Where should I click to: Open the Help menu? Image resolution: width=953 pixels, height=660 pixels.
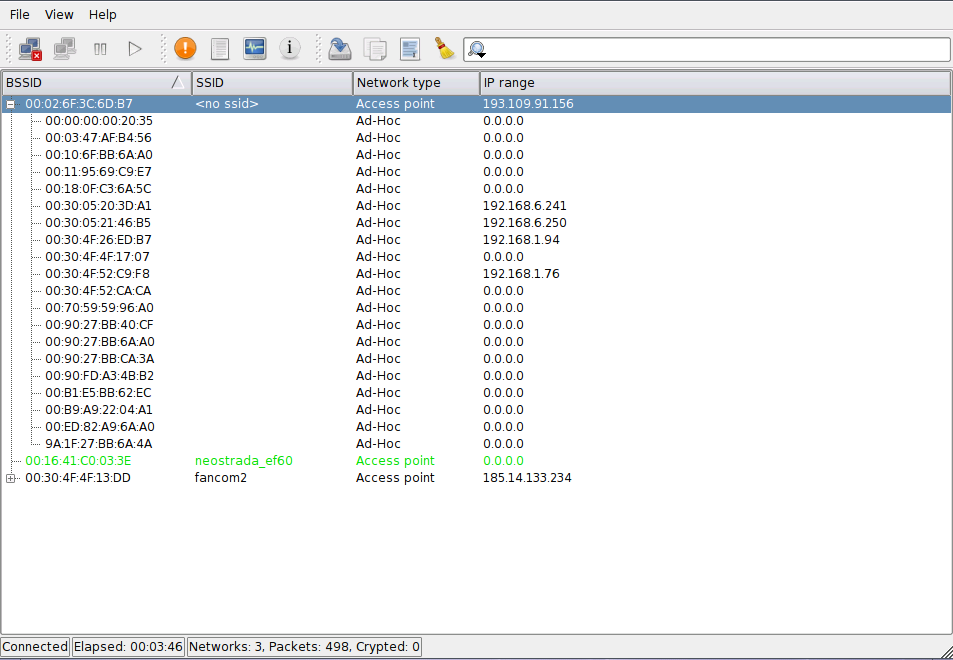pyautogui.click(x=103, y=15)
